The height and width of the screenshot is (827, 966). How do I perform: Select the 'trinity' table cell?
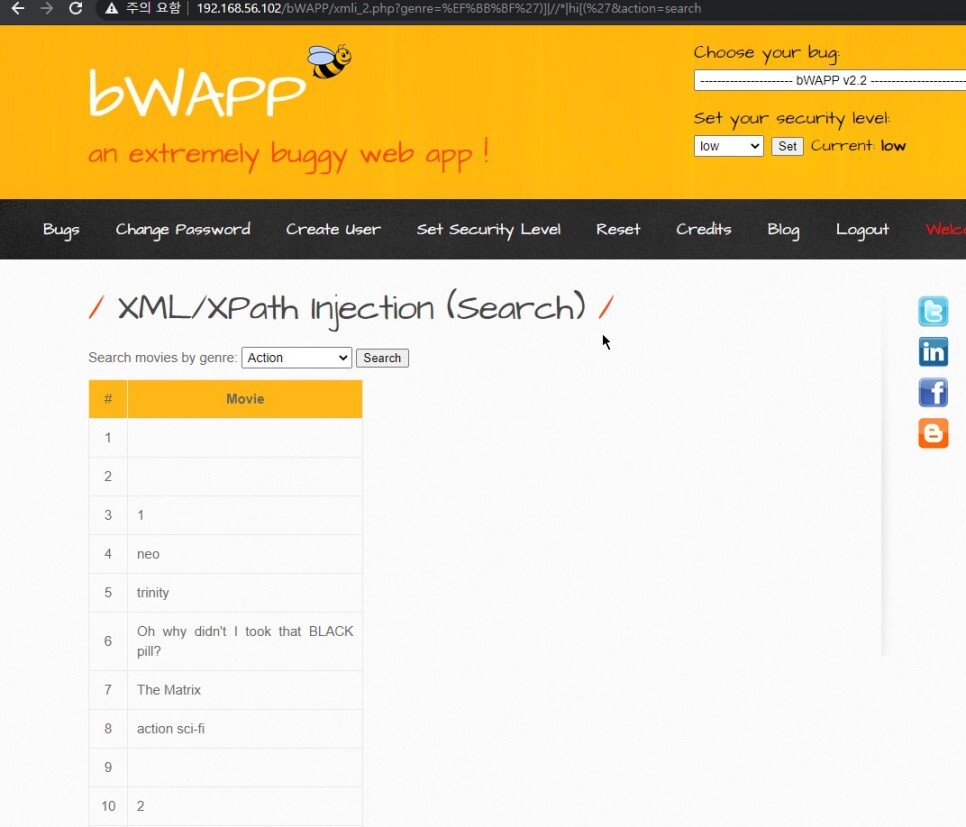pos(245,593)
